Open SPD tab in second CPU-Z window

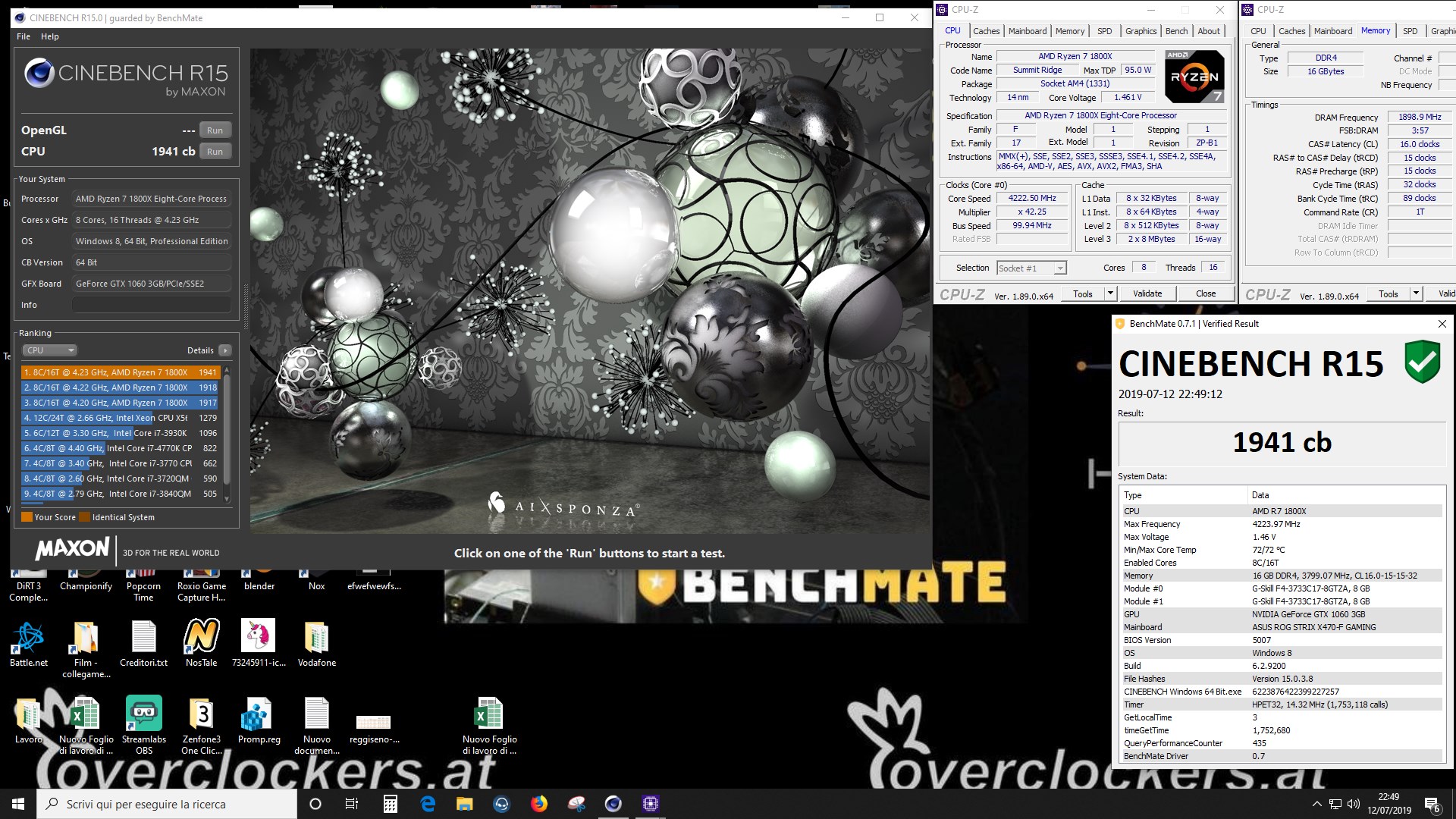1410,31
